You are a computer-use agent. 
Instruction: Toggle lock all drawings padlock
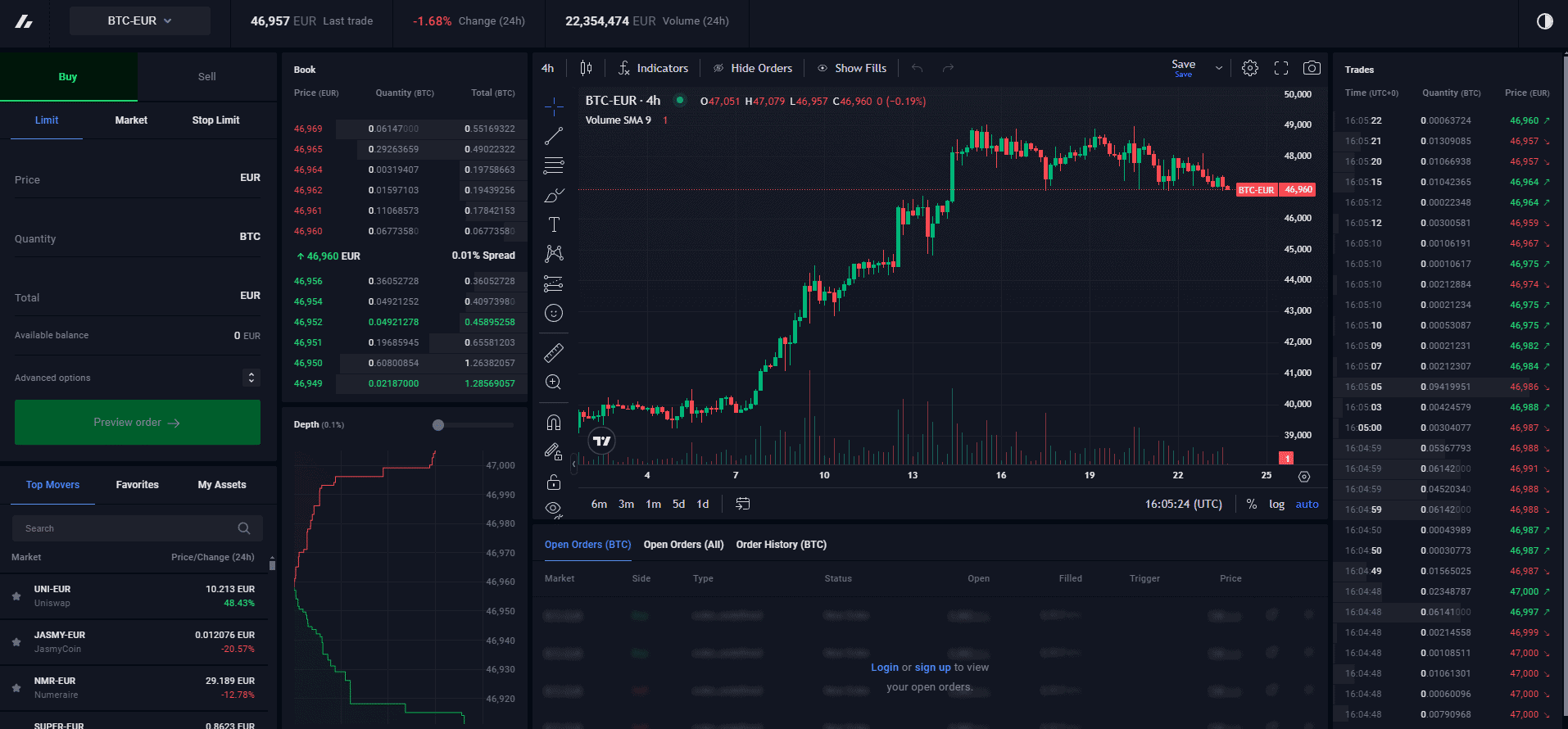click(x=554, y=482)
